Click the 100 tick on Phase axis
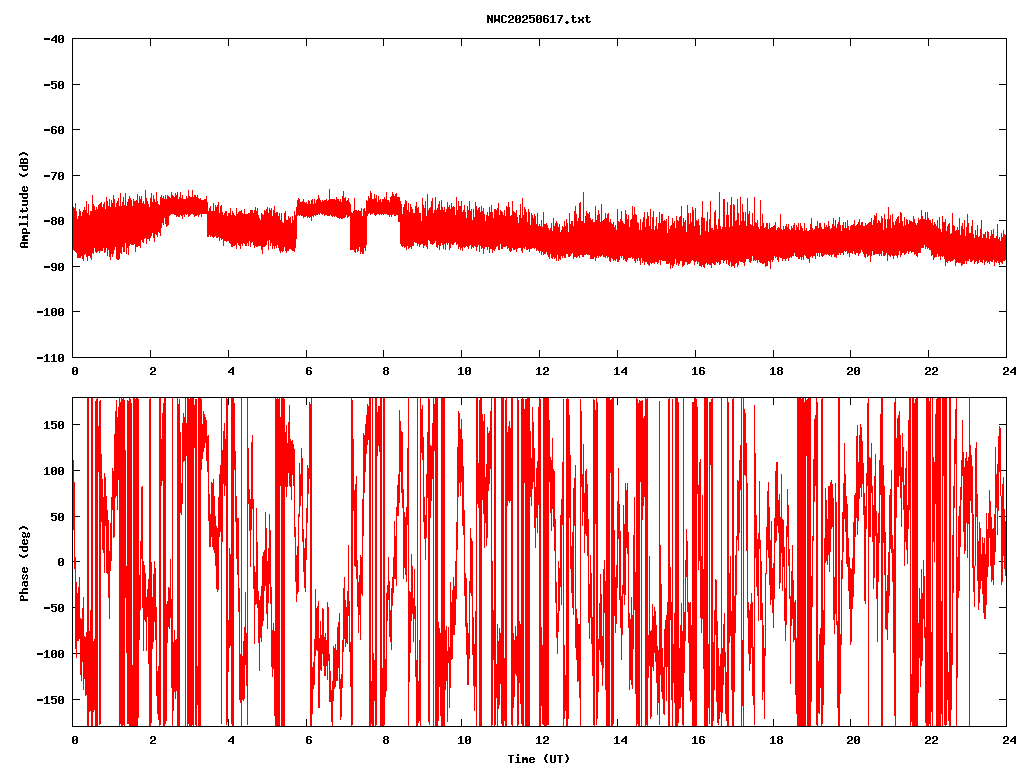 tap(54, 471)
